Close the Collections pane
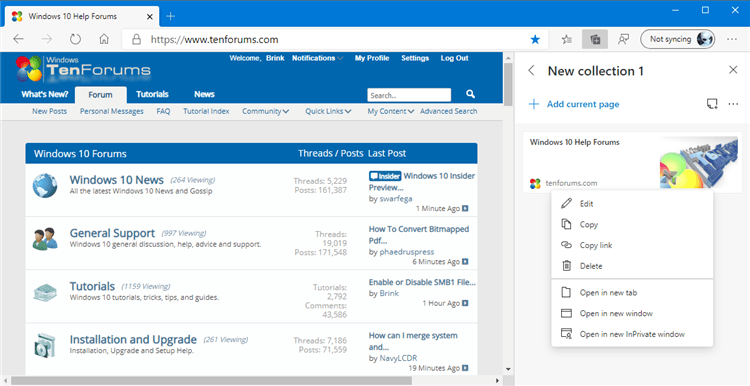 pyautogui.click(x=733, y=70)
